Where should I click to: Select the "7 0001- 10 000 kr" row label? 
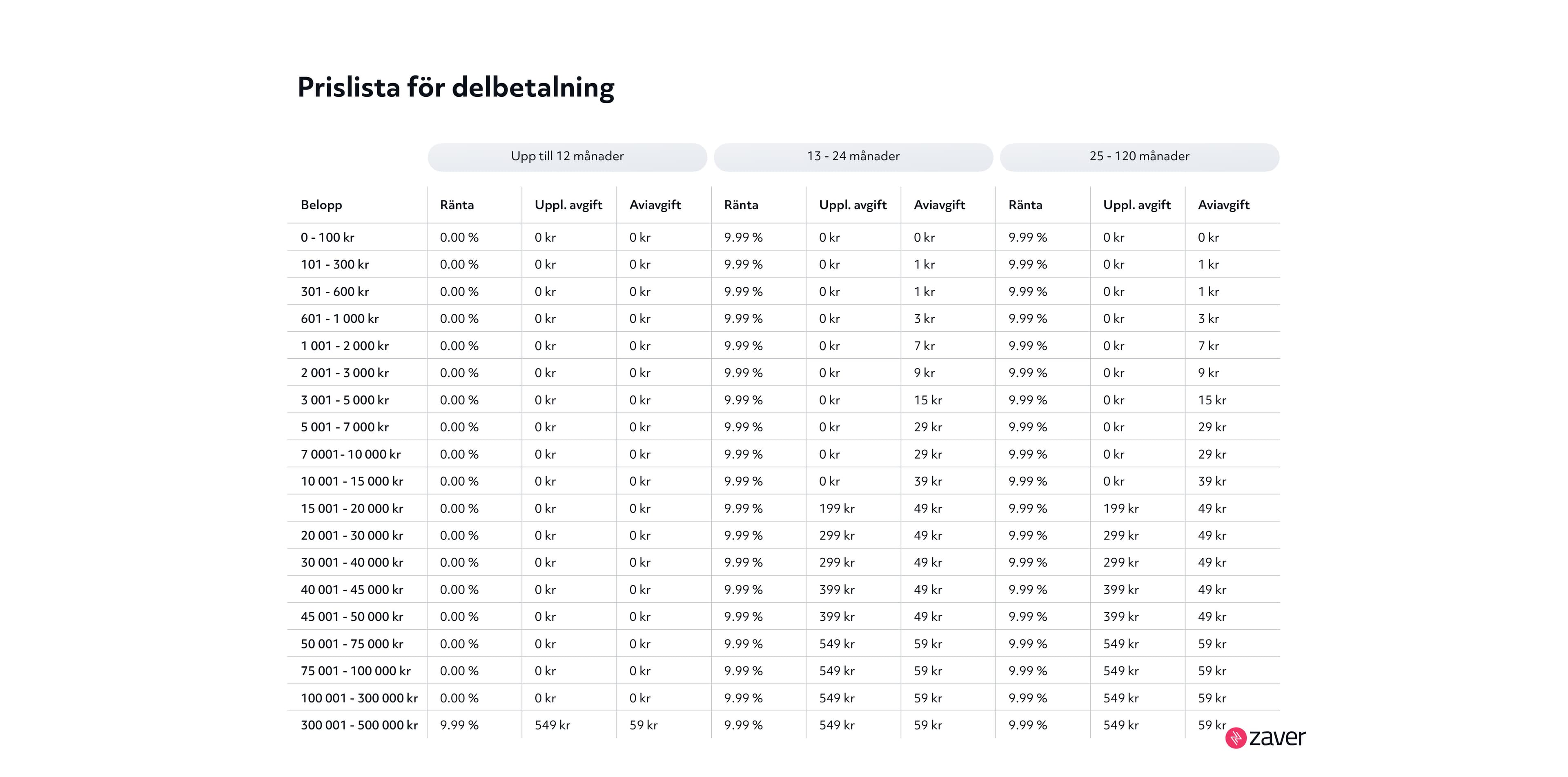click(x=351, y=455)
